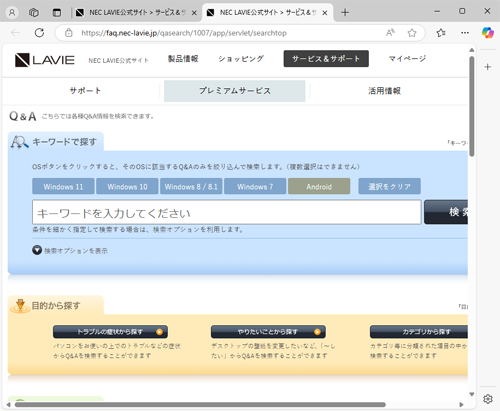Expand 検索オプションを表示
The height and width of the screenshot is (411, 500).
[70, 250]
